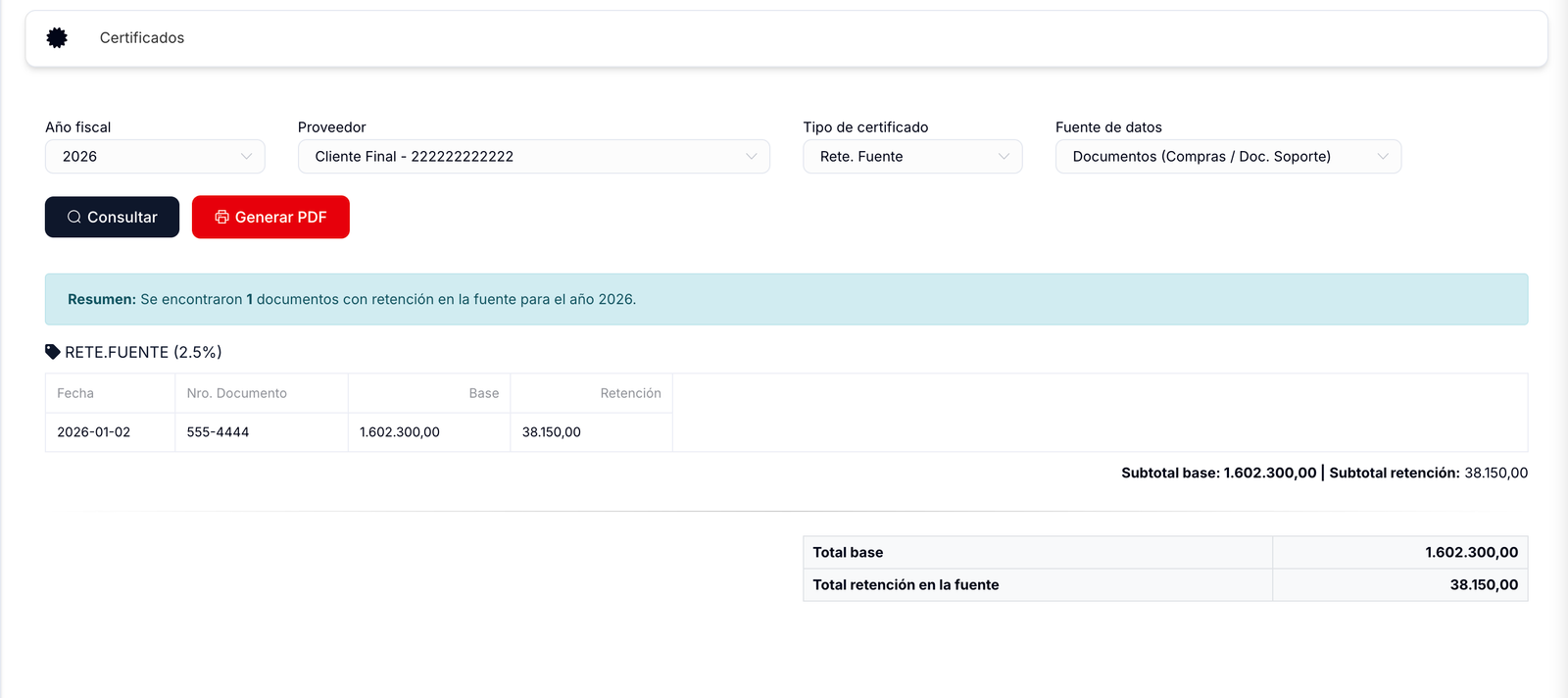Click the Certificados header title
Viewport: 1568px width, 698px height.
[x=142, y=37]
